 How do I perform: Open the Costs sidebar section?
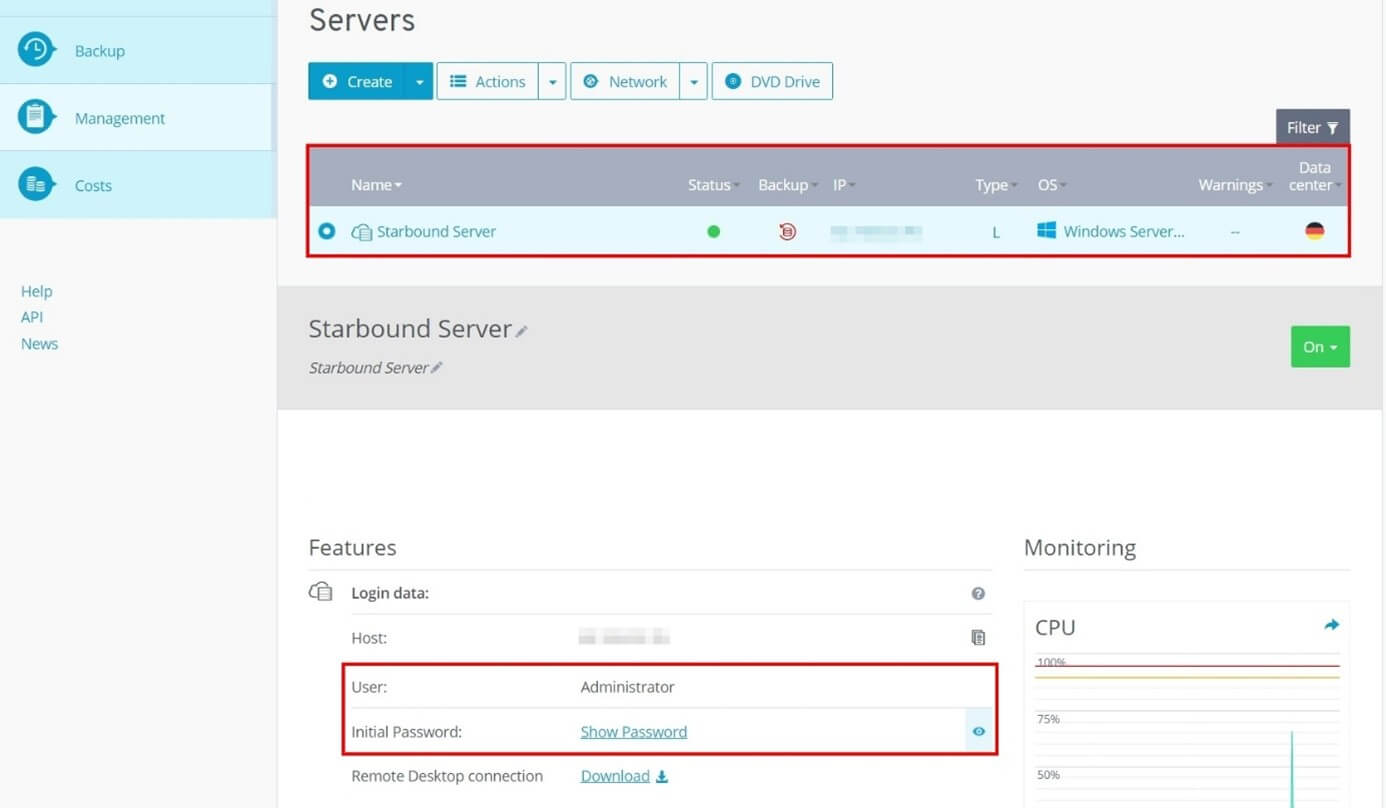[137, 185]
